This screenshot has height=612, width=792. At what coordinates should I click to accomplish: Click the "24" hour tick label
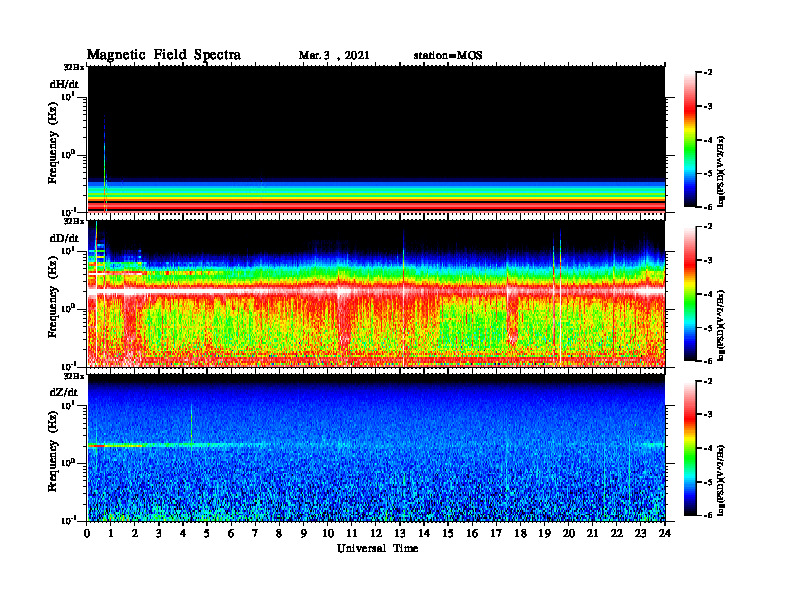(664, 533)
